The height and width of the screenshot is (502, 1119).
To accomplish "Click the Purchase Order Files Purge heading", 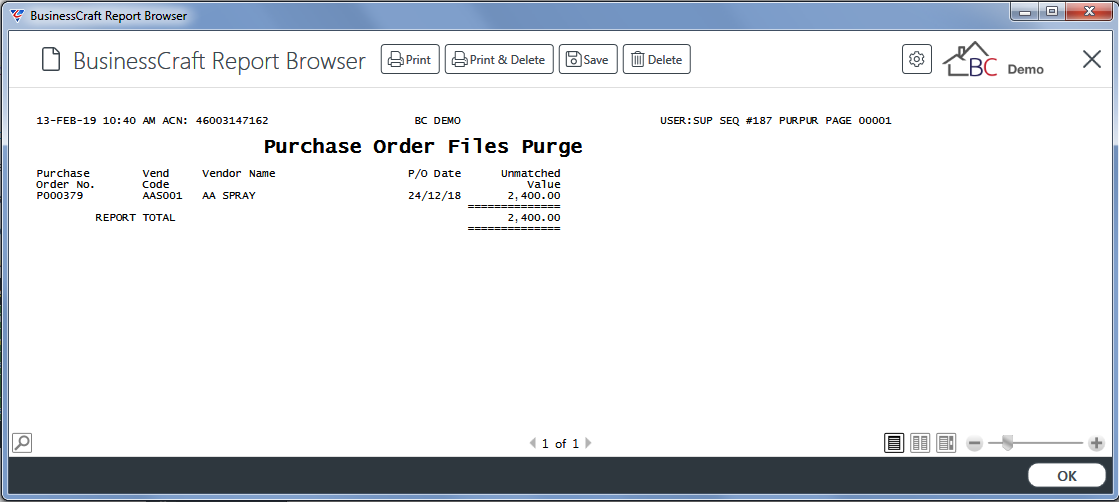I will click(x=423, y=146).
